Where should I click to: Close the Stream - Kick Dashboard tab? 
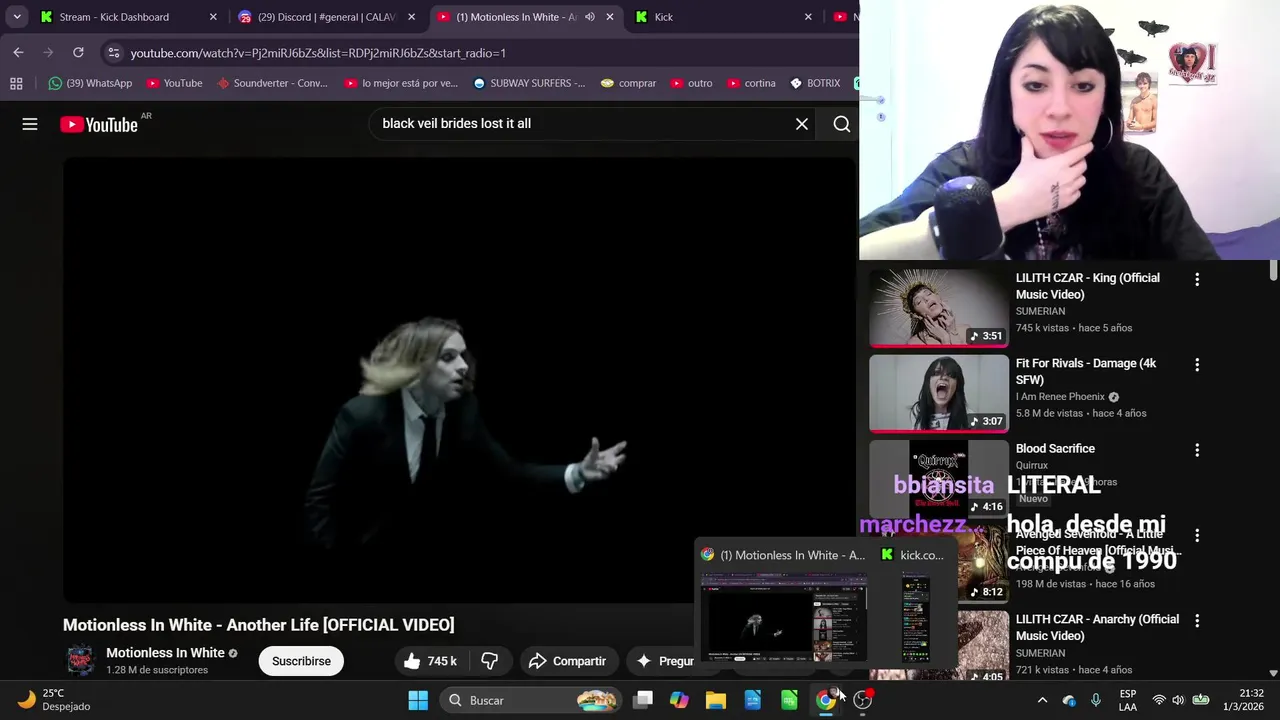tap(213, 17)
